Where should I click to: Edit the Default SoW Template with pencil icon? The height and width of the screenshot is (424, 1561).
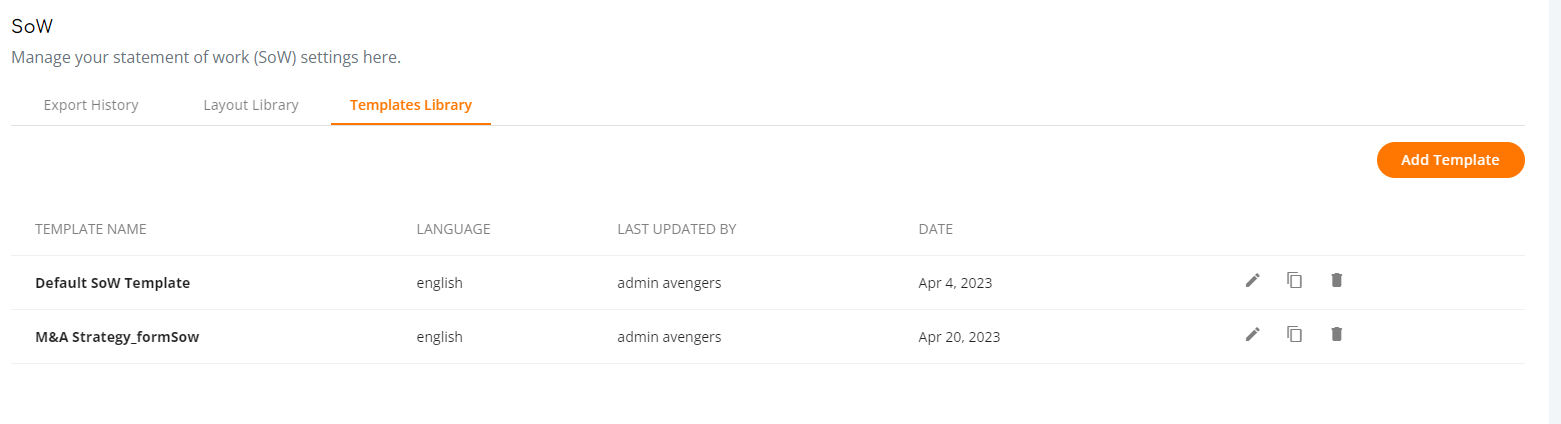(1252, 281)
